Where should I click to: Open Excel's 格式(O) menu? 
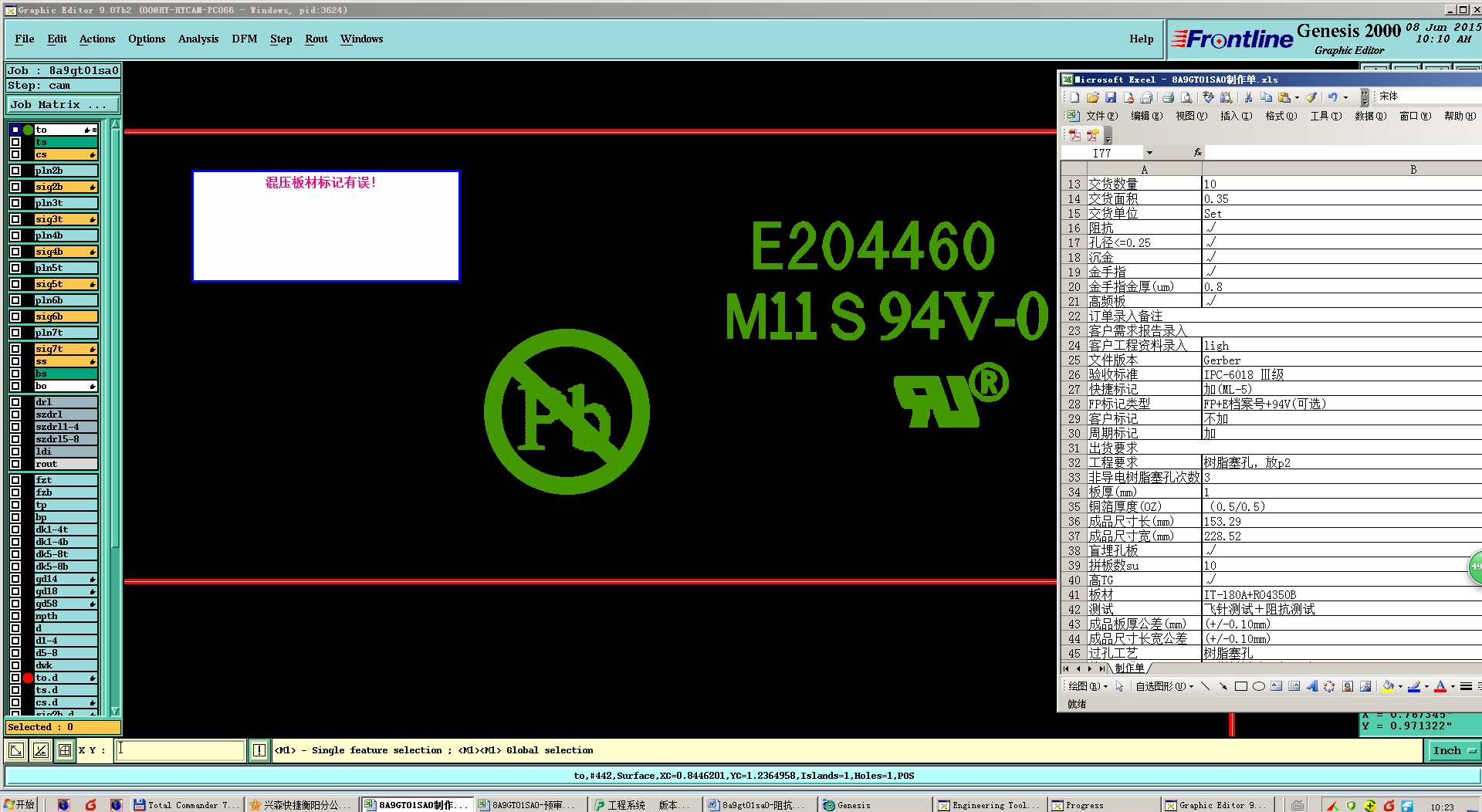coord(1281,116)
